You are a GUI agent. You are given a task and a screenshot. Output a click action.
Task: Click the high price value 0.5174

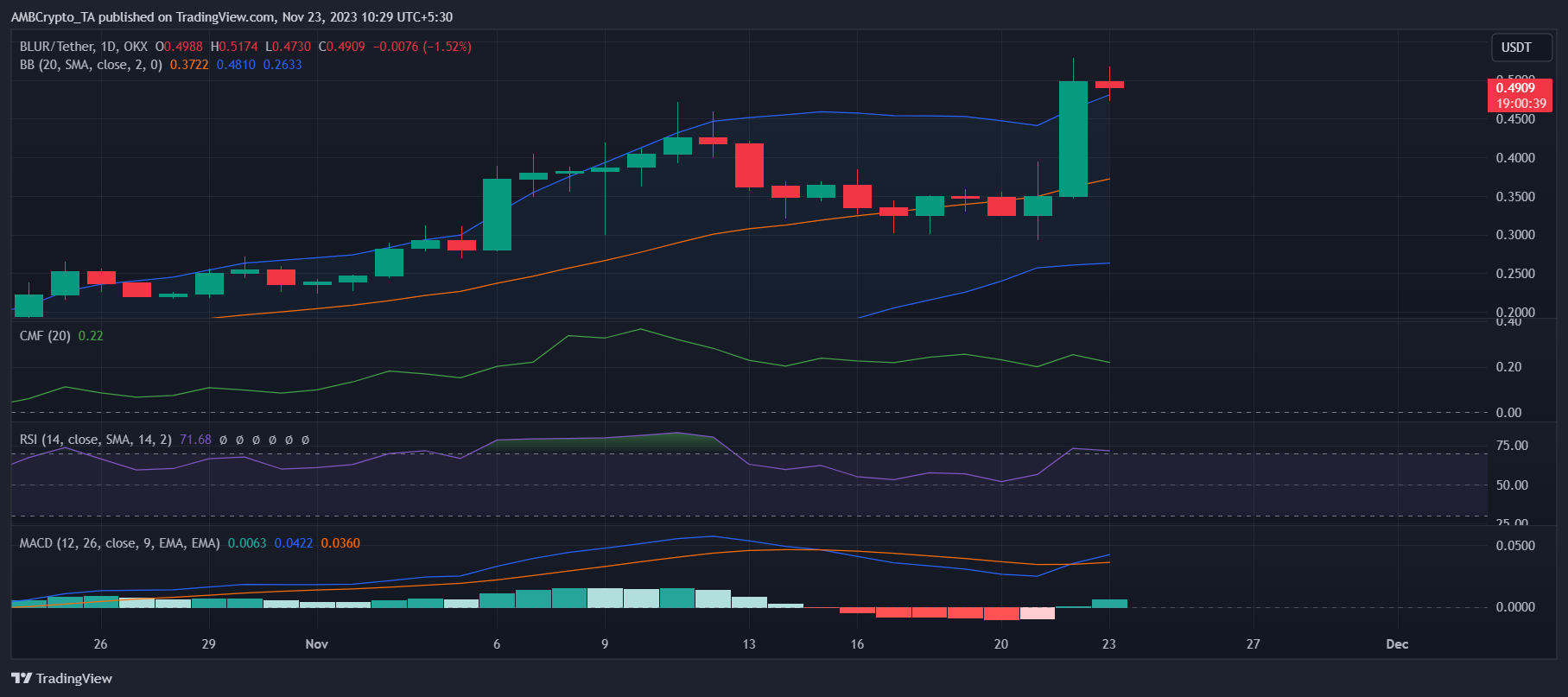point(238,47)
